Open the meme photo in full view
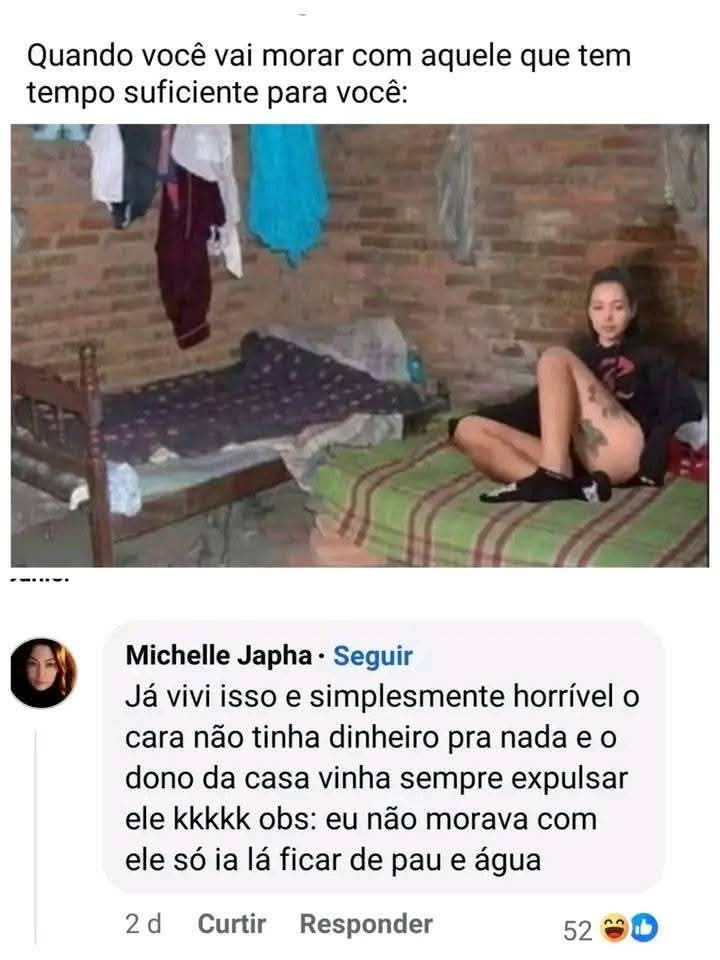The height and width of the screenshot is (960, 720). click(x=360, y=345)
